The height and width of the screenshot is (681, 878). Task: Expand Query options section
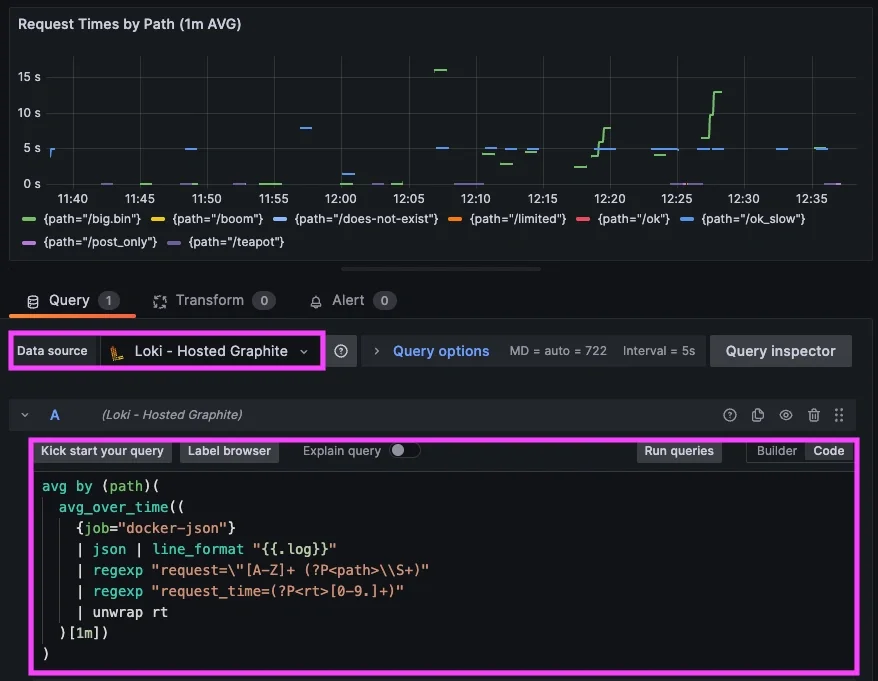pos(441,351)
